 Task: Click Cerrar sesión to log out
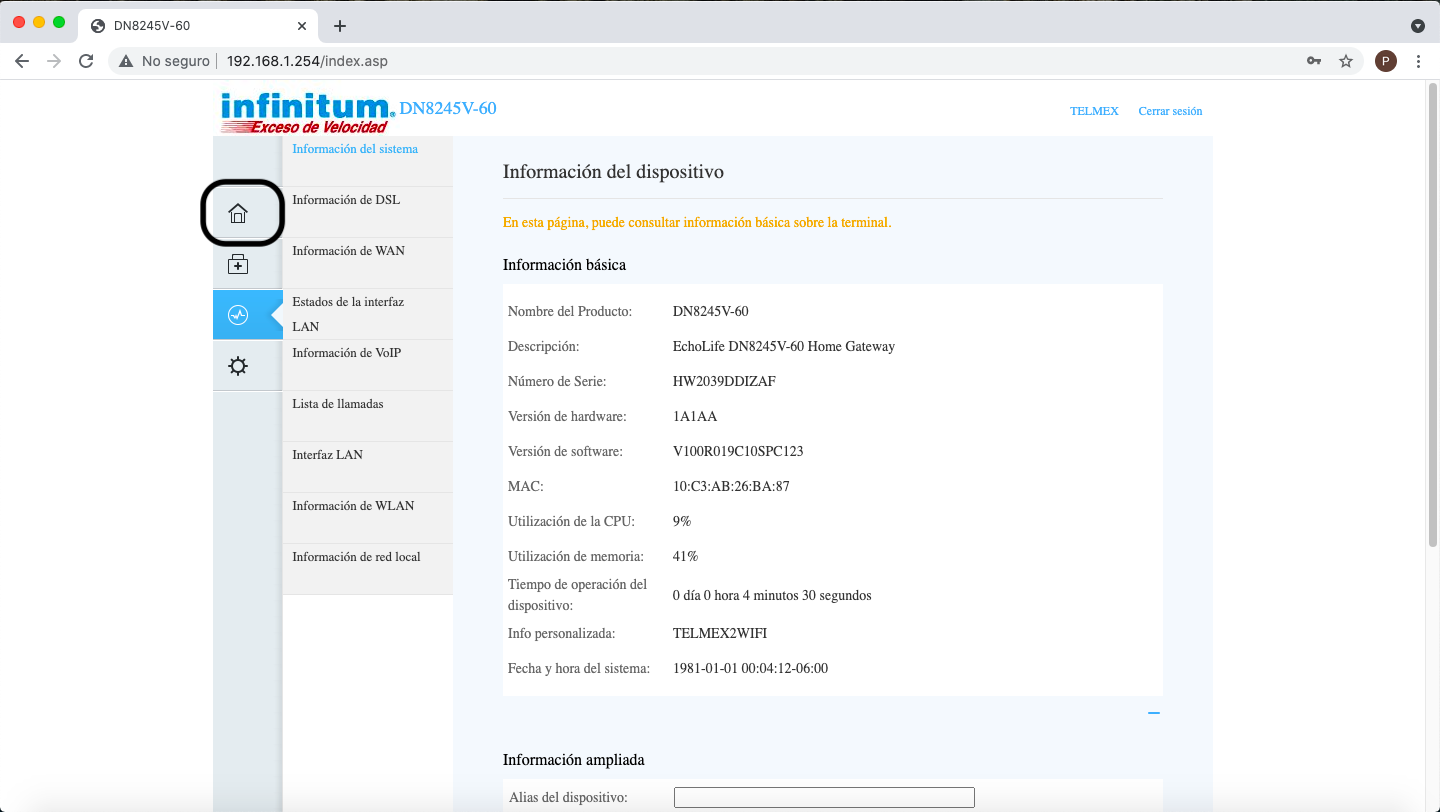tap(1170, 111)
